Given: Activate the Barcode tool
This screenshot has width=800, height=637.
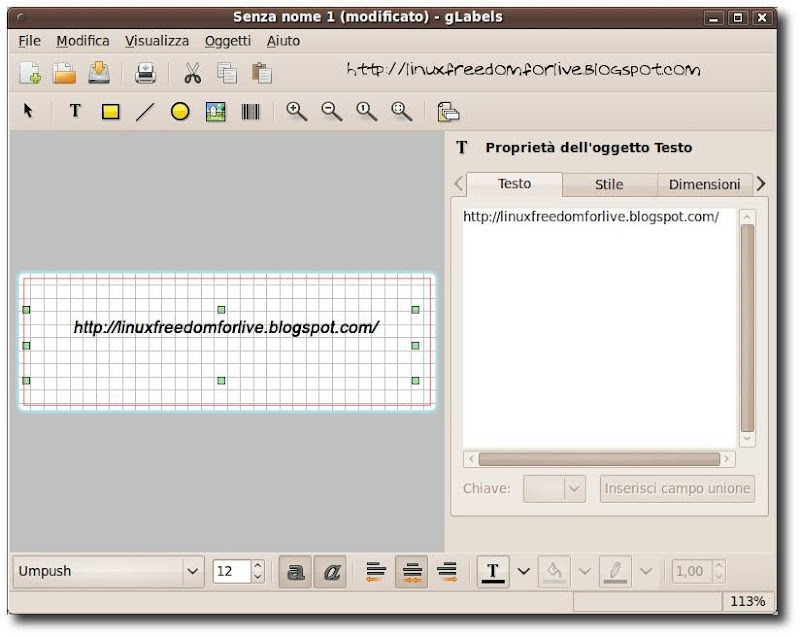Looking at the screenshot, I should click(x=250, y=112).
